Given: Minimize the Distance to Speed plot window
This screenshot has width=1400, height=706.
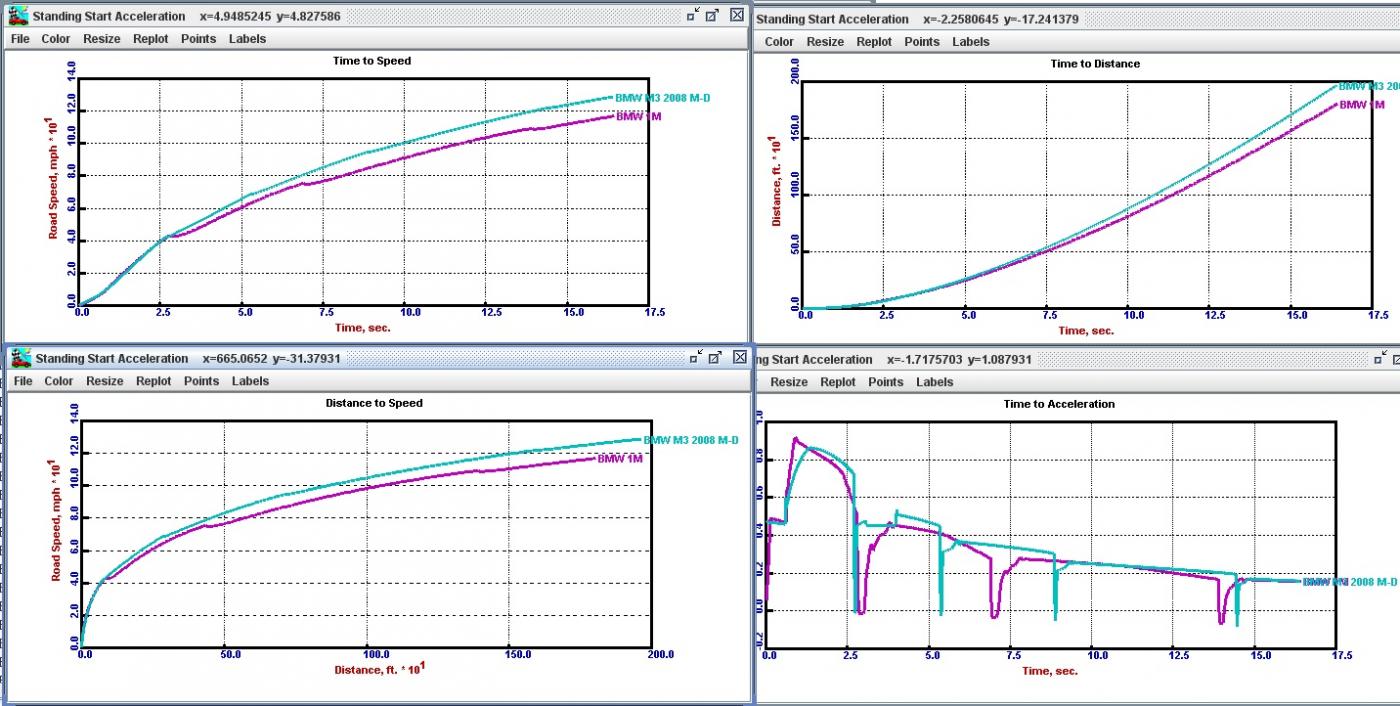Looking at the screenshot, I should [x=696, y=357].
